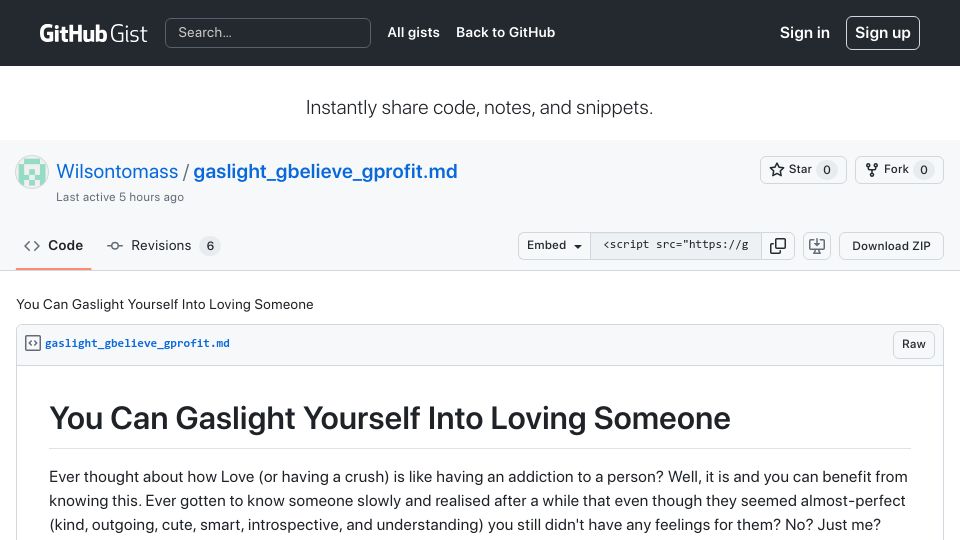Open the Sign in link

pos(804,32)
